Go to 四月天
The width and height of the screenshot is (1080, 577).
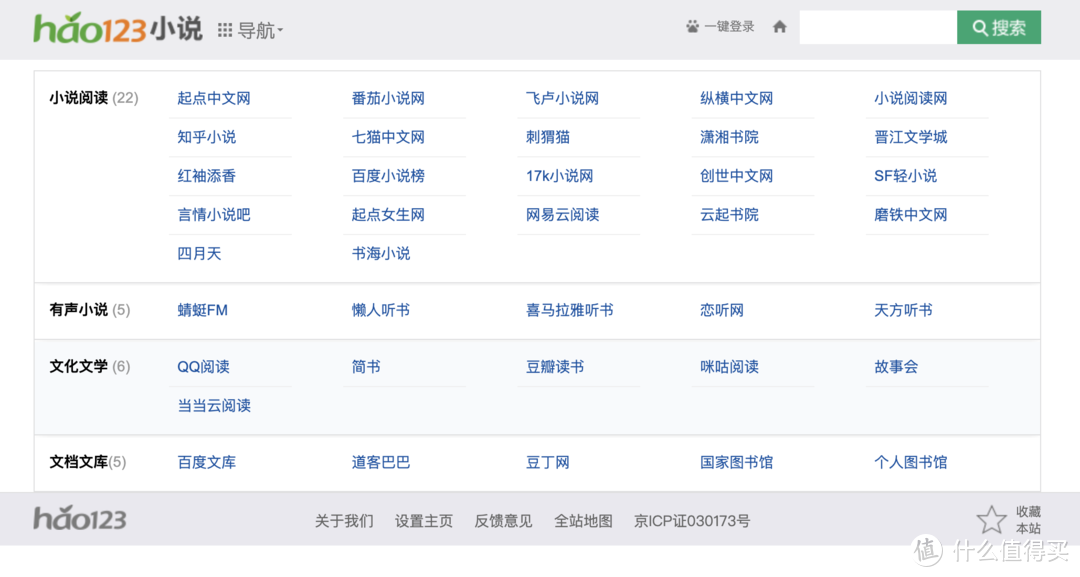coord(199,253)
